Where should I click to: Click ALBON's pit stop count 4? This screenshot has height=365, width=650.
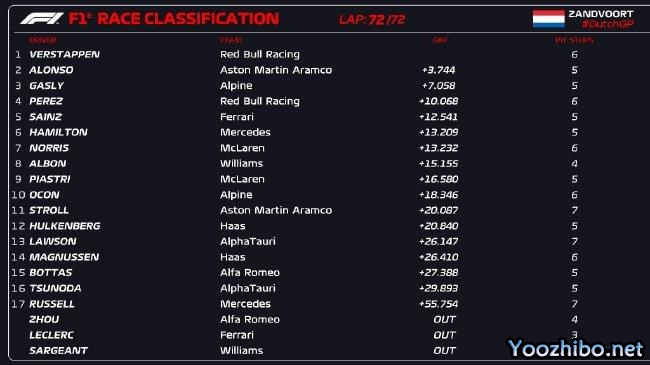coord(574,164)
